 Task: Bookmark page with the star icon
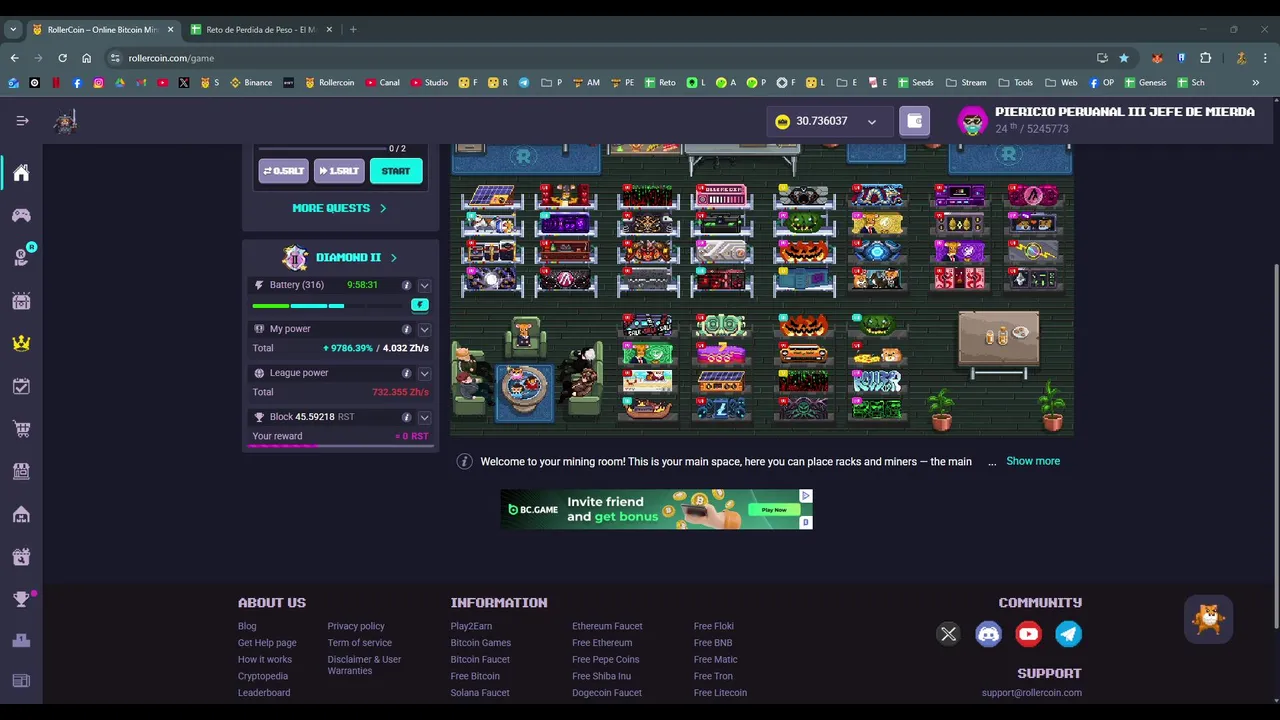[x=1124, y=58]
